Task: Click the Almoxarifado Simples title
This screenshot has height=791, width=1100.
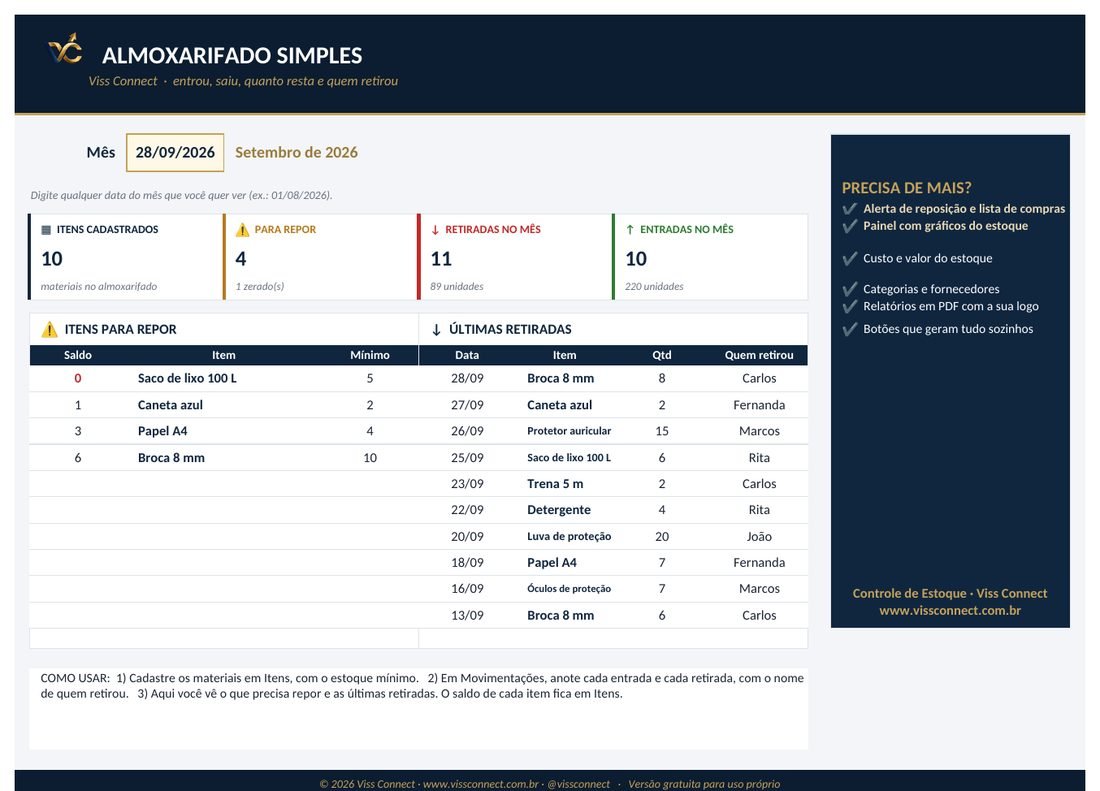Action: [232, 55]
